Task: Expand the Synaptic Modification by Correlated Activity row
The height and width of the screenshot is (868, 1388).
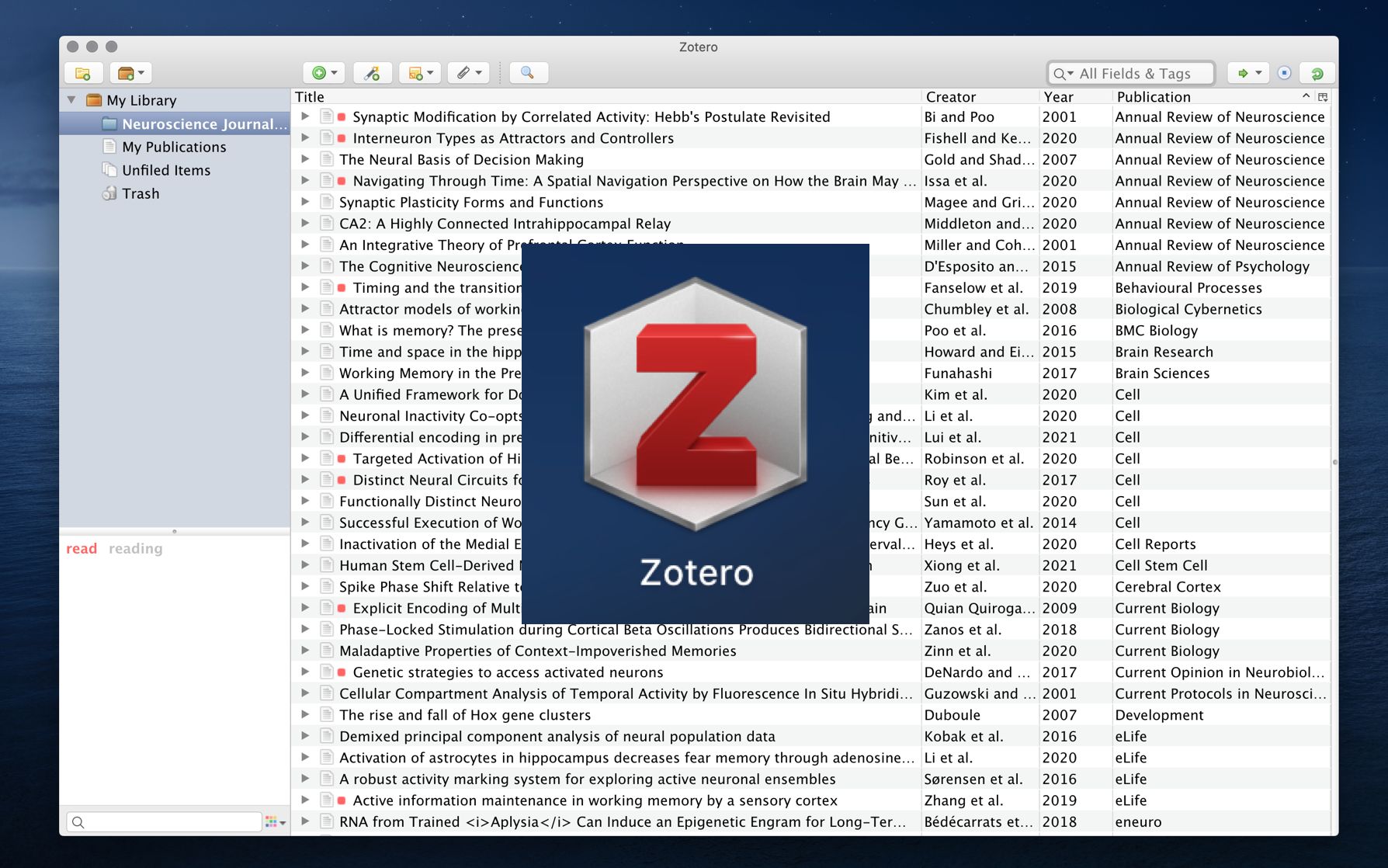Action: pyautogui.click(x=306, y=116)
